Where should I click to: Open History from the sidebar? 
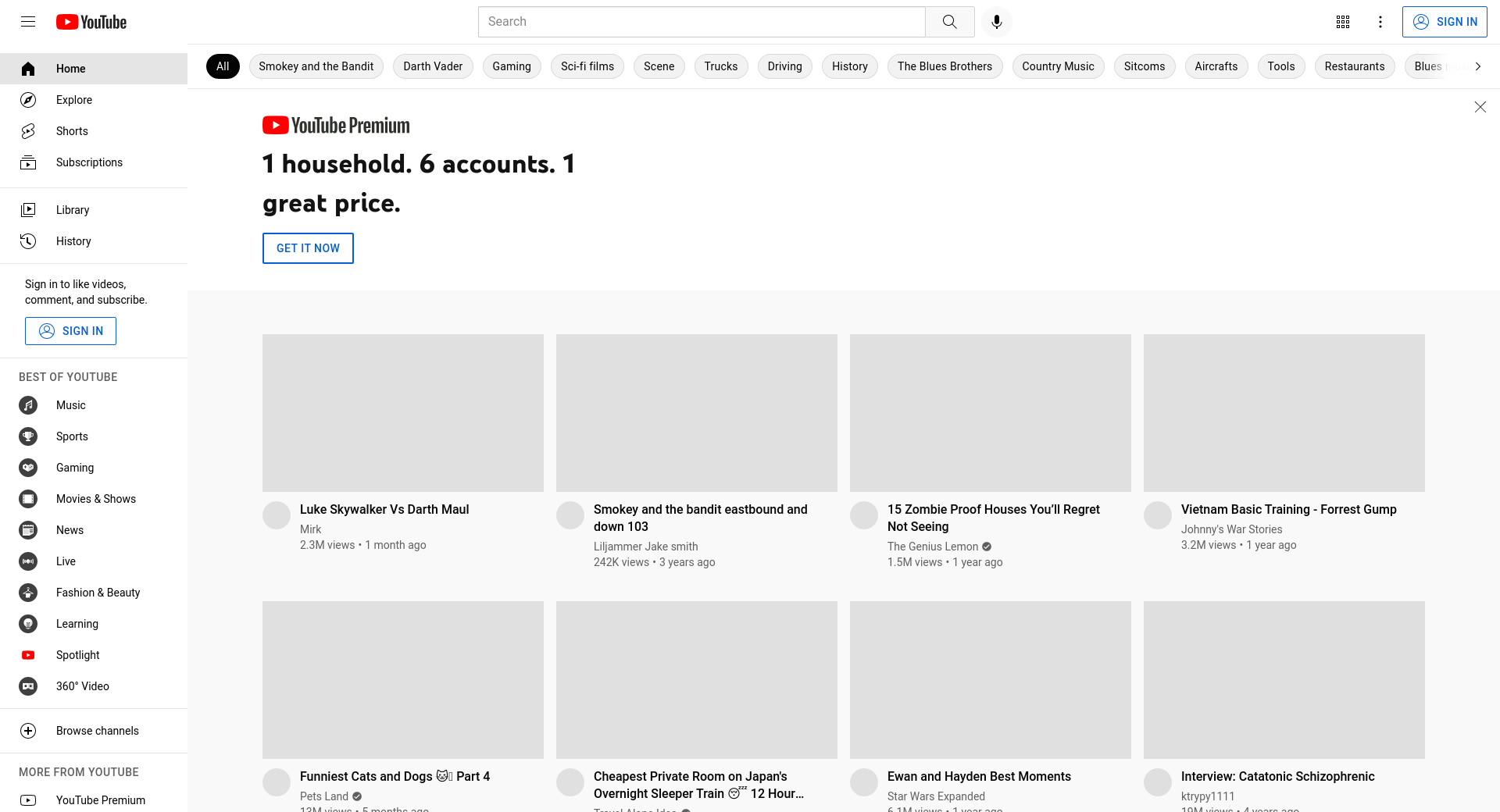point(94,241)
